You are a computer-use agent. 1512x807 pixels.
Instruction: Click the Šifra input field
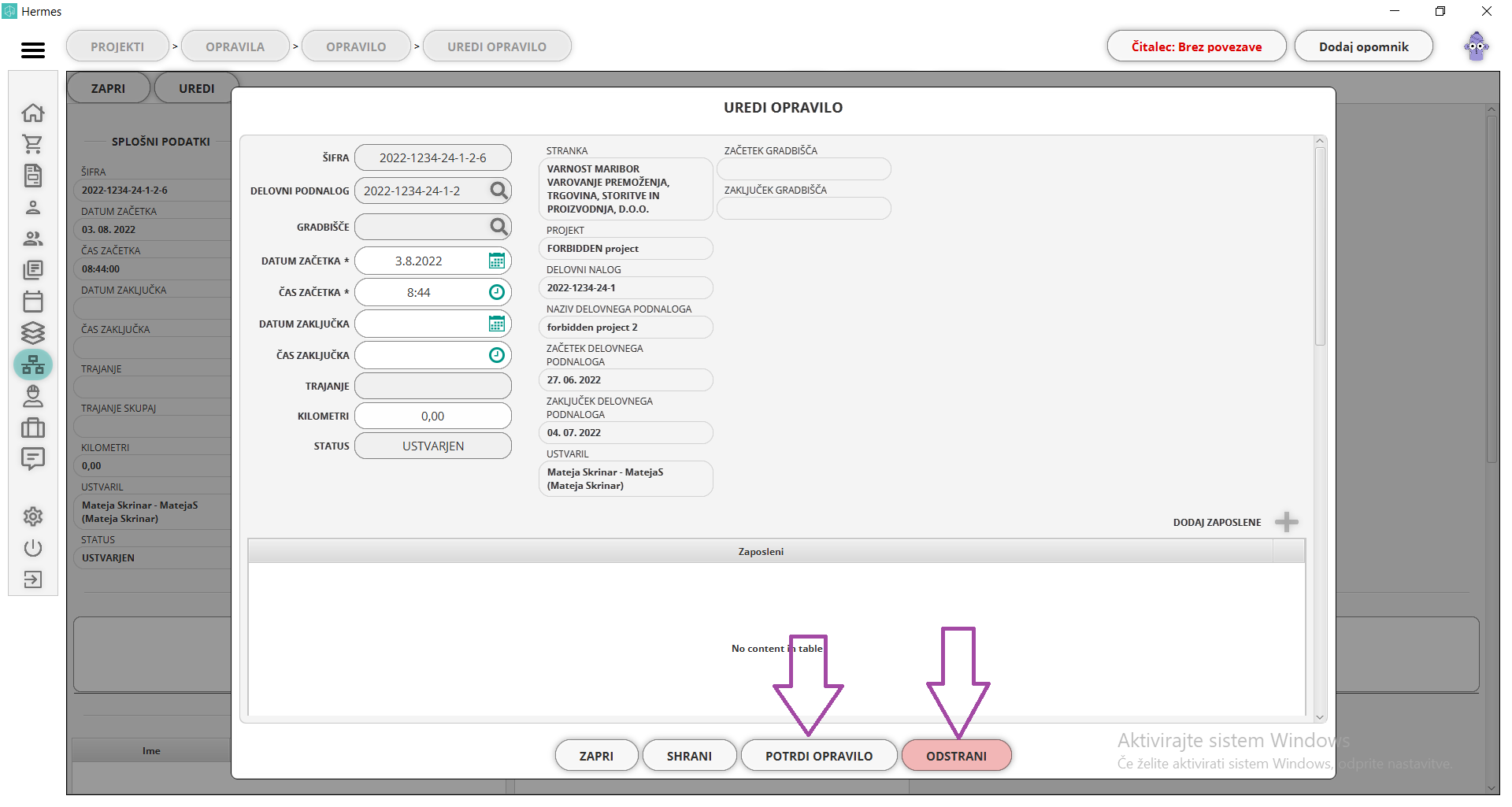pos(433,157)
